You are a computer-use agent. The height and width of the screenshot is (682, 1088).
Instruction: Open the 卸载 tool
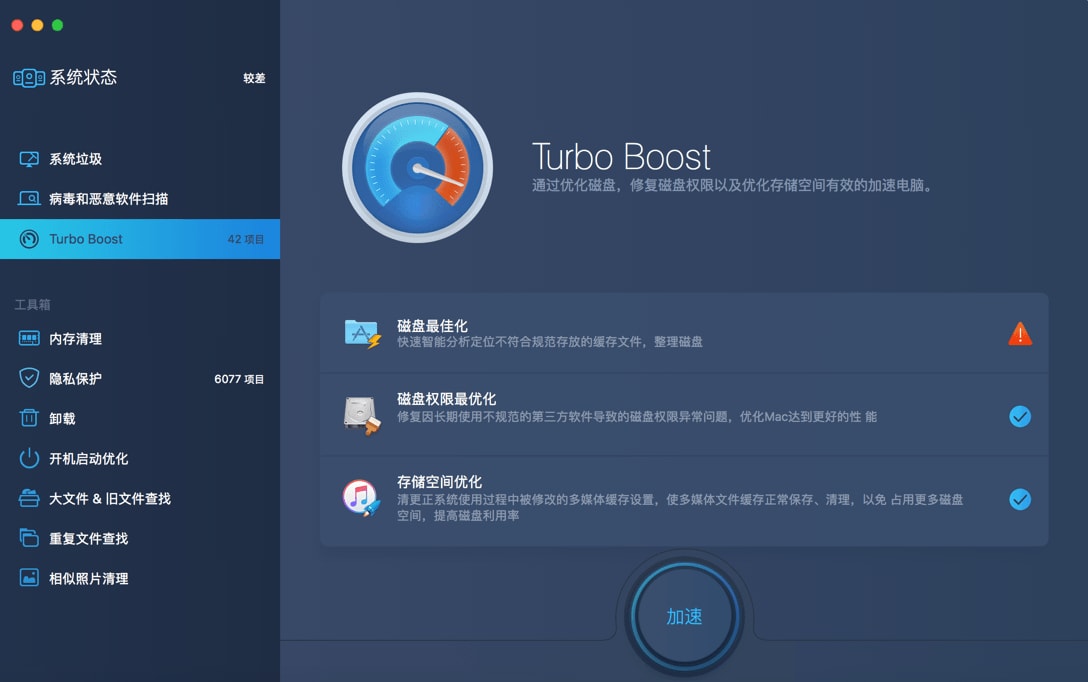(x=139, y=418)
